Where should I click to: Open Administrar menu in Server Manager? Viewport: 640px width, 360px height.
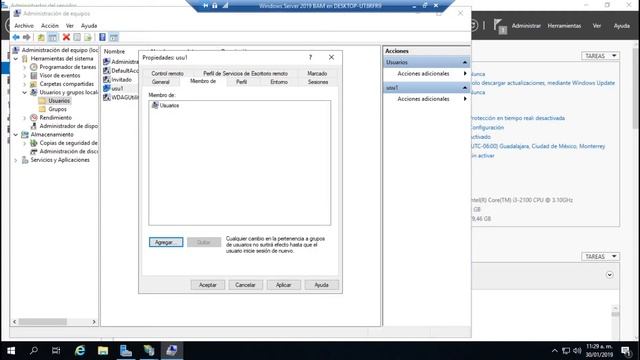tap(526, 26)
